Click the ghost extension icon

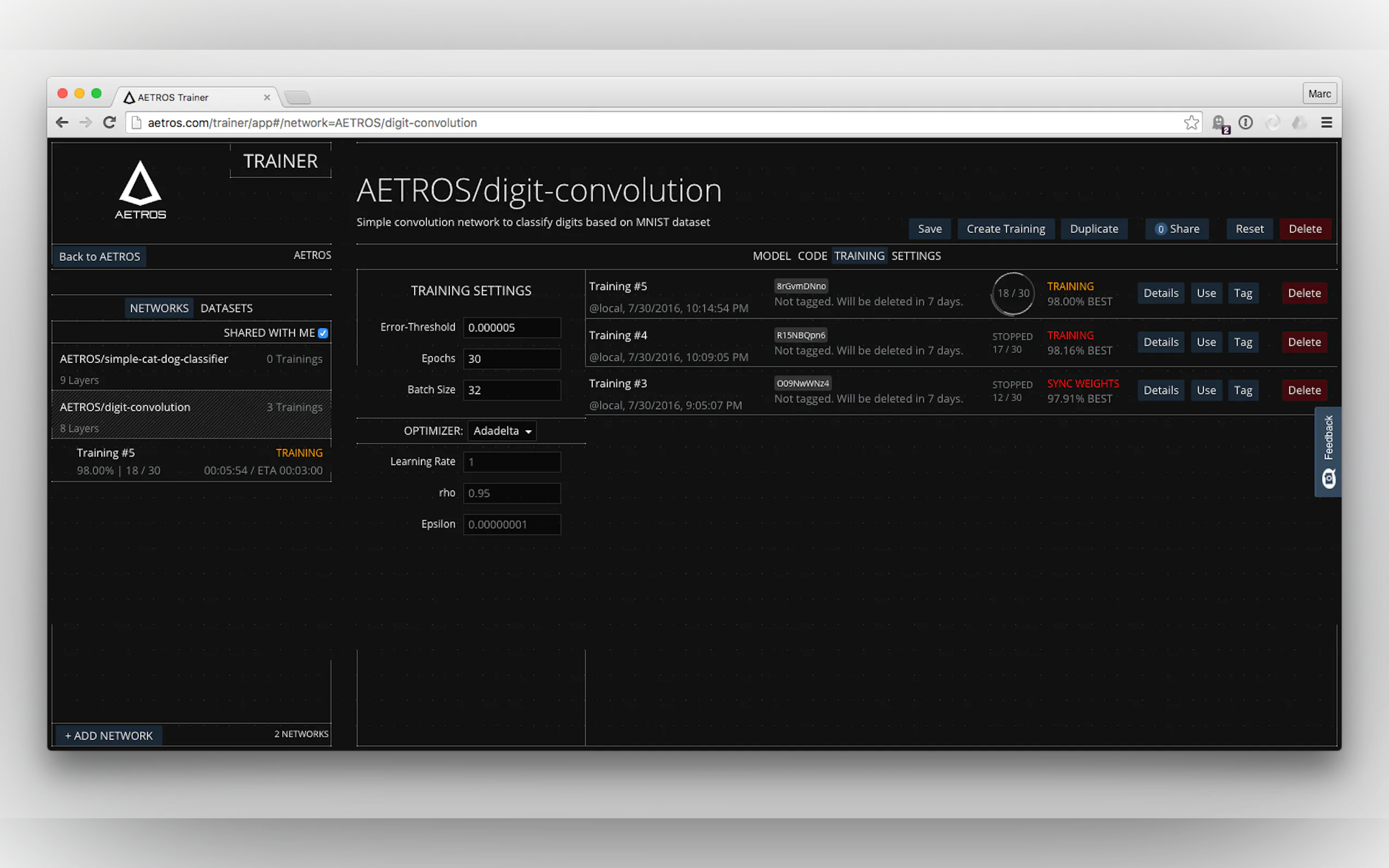pyautogui.click(x=1218, y=122)
